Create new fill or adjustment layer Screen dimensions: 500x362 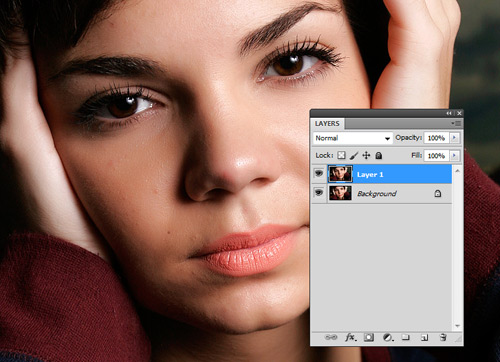click(x=388, y=337)
